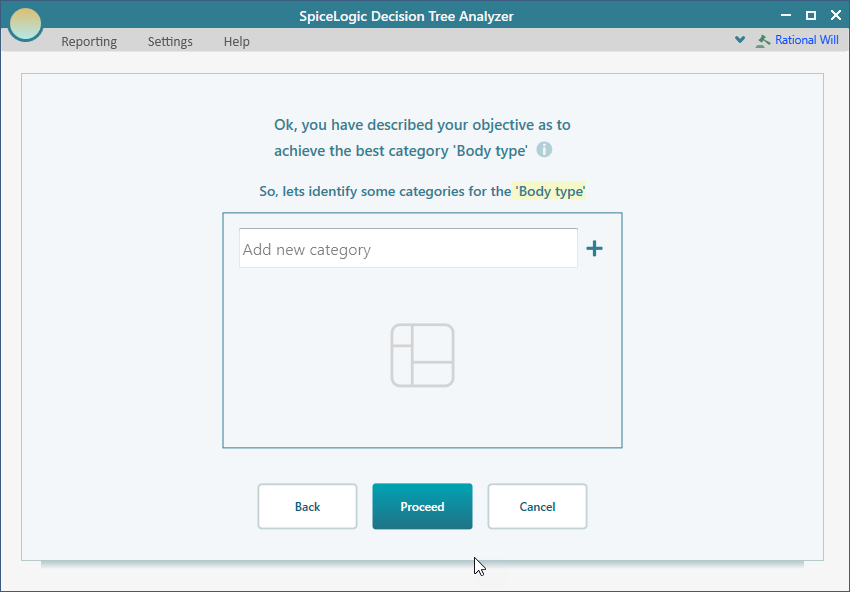Click the round application logo icon
The width and height of the screenshot is (850, 592).
[25, 24]
